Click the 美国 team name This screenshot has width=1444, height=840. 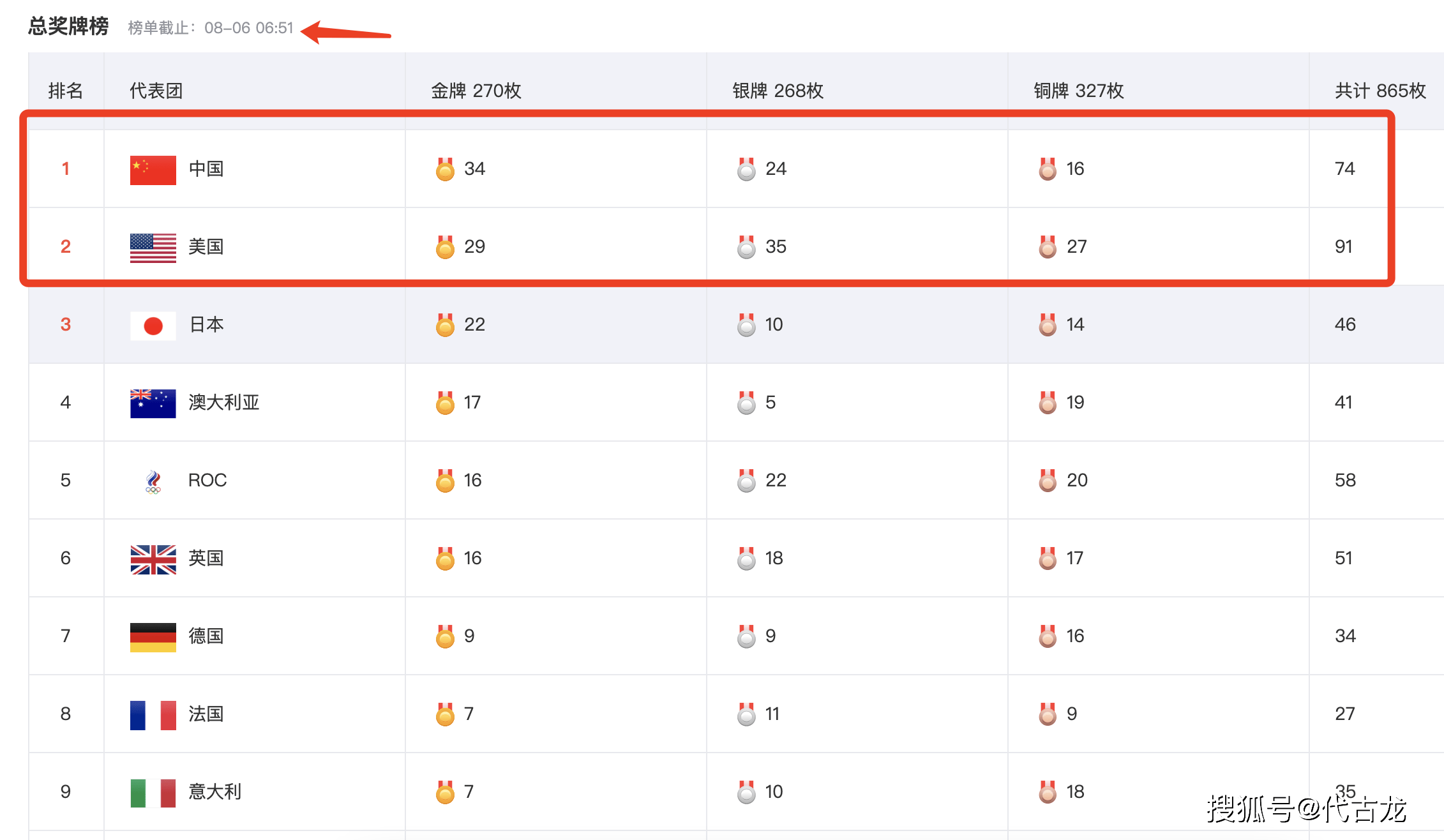click(206, 247)
